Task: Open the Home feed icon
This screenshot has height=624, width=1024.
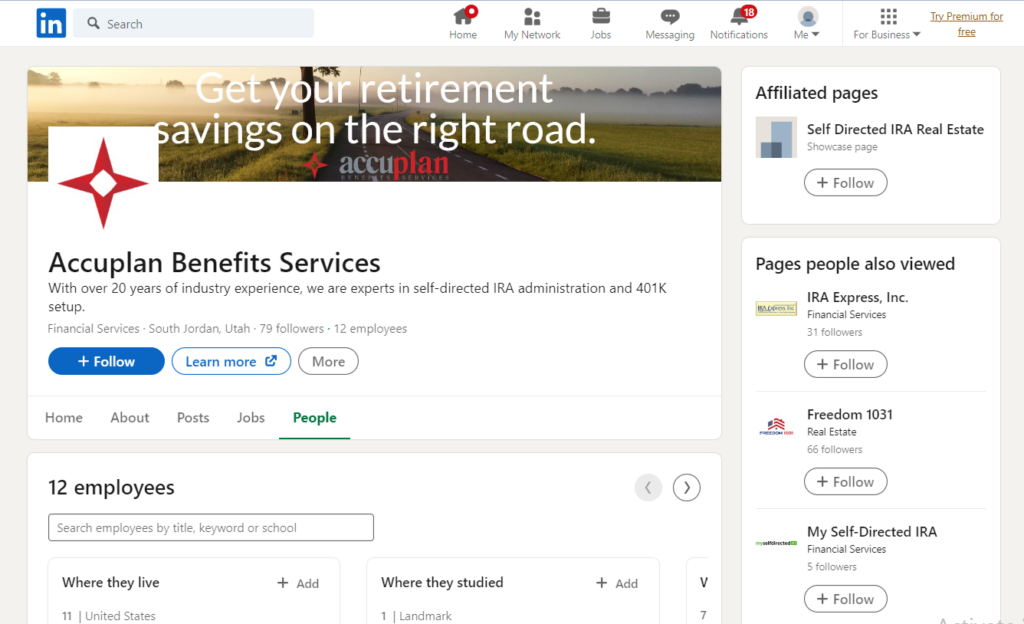Action: tap(463, 23)
